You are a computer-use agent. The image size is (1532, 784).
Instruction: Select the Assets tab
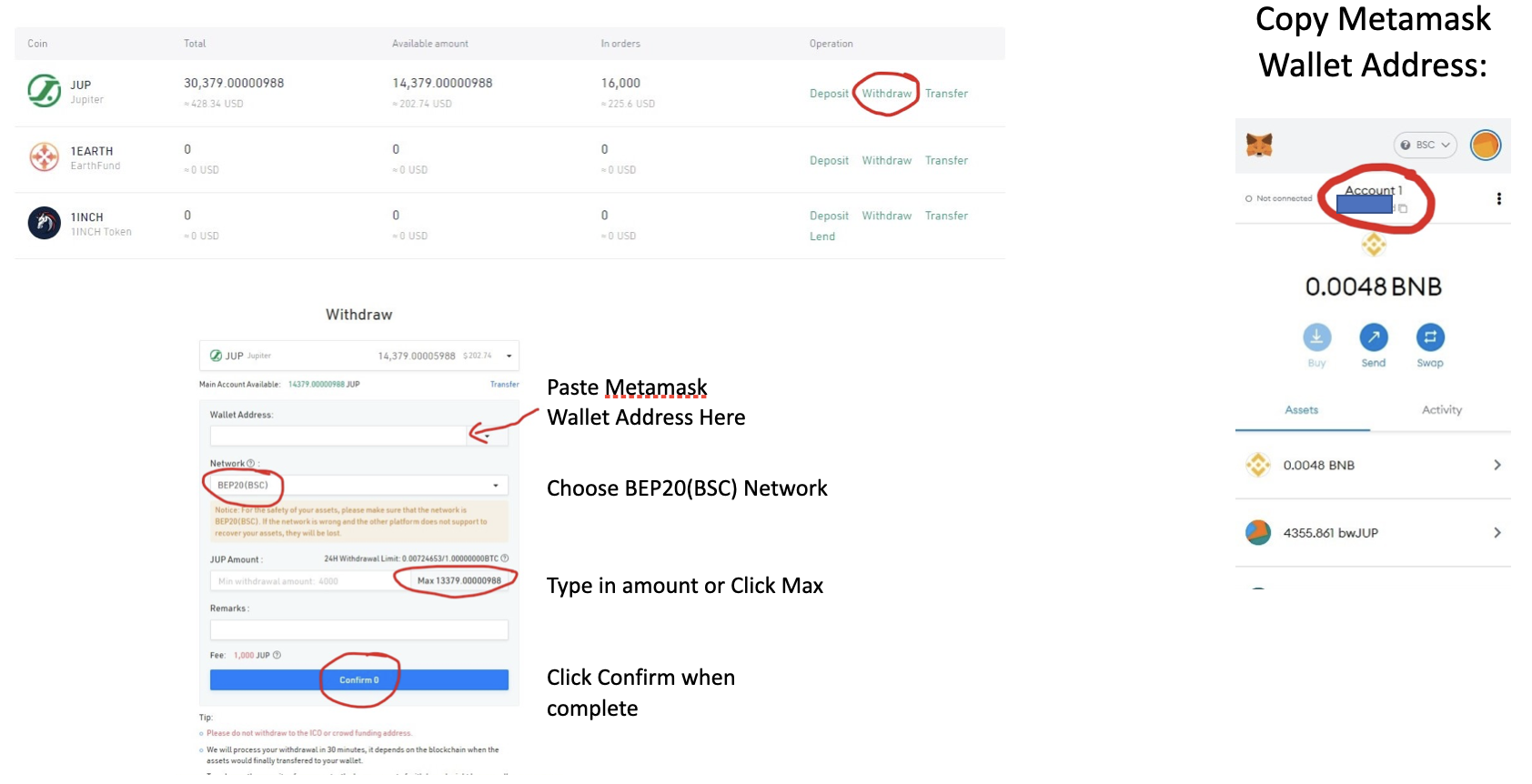(1301, 410)
